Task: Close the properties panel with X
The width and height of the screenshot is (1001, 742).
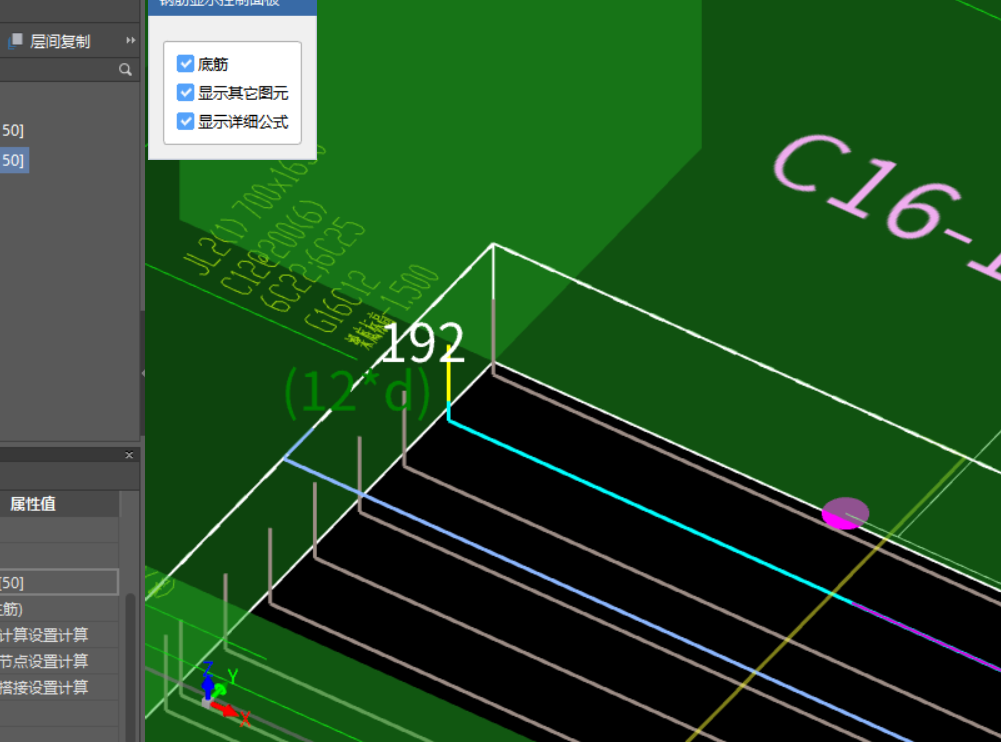Action: coord(129,455)
